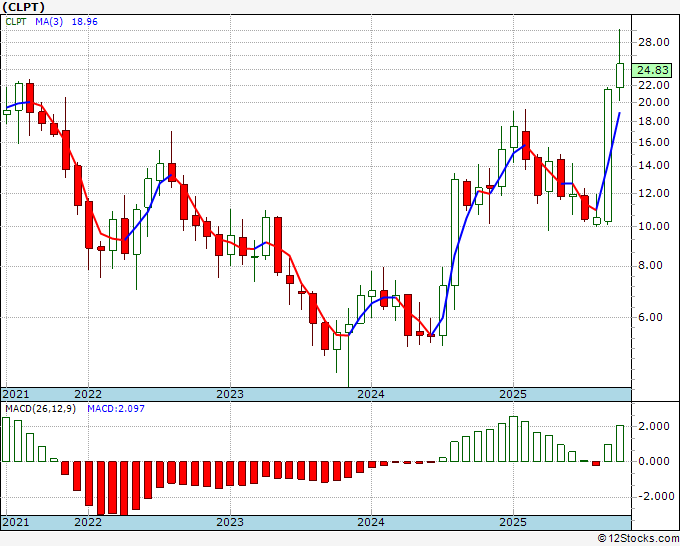Click the 14.00 price axis label
Image resolution: width=680 pixels, height=546 pixels.
[x=654, y=165]
